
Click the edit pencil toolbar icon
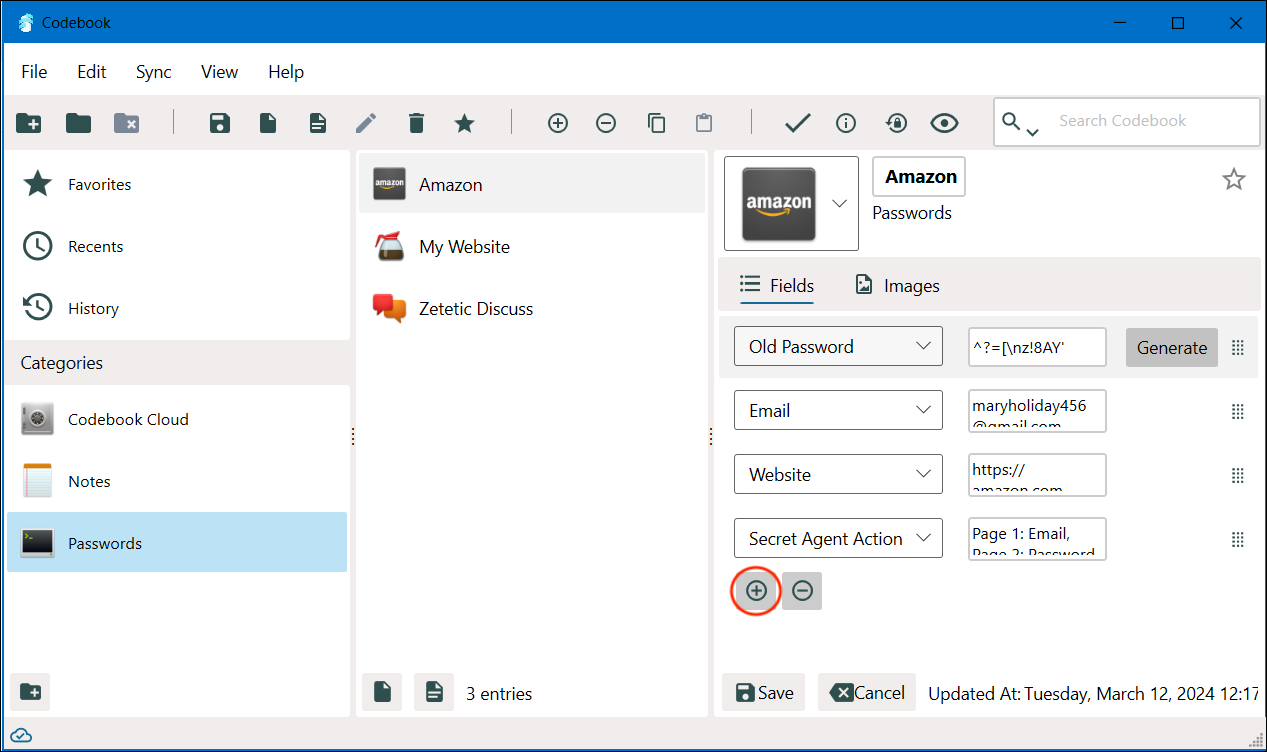click(366, 123)
